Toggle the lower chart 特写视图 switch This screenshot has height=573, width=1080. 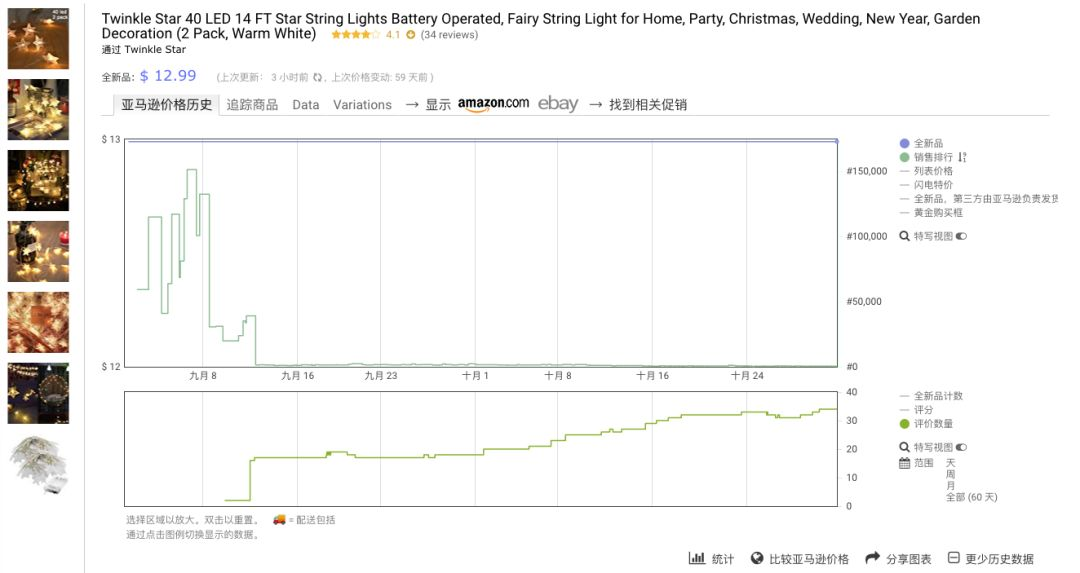pyautogui.click(x=962, y=447)
